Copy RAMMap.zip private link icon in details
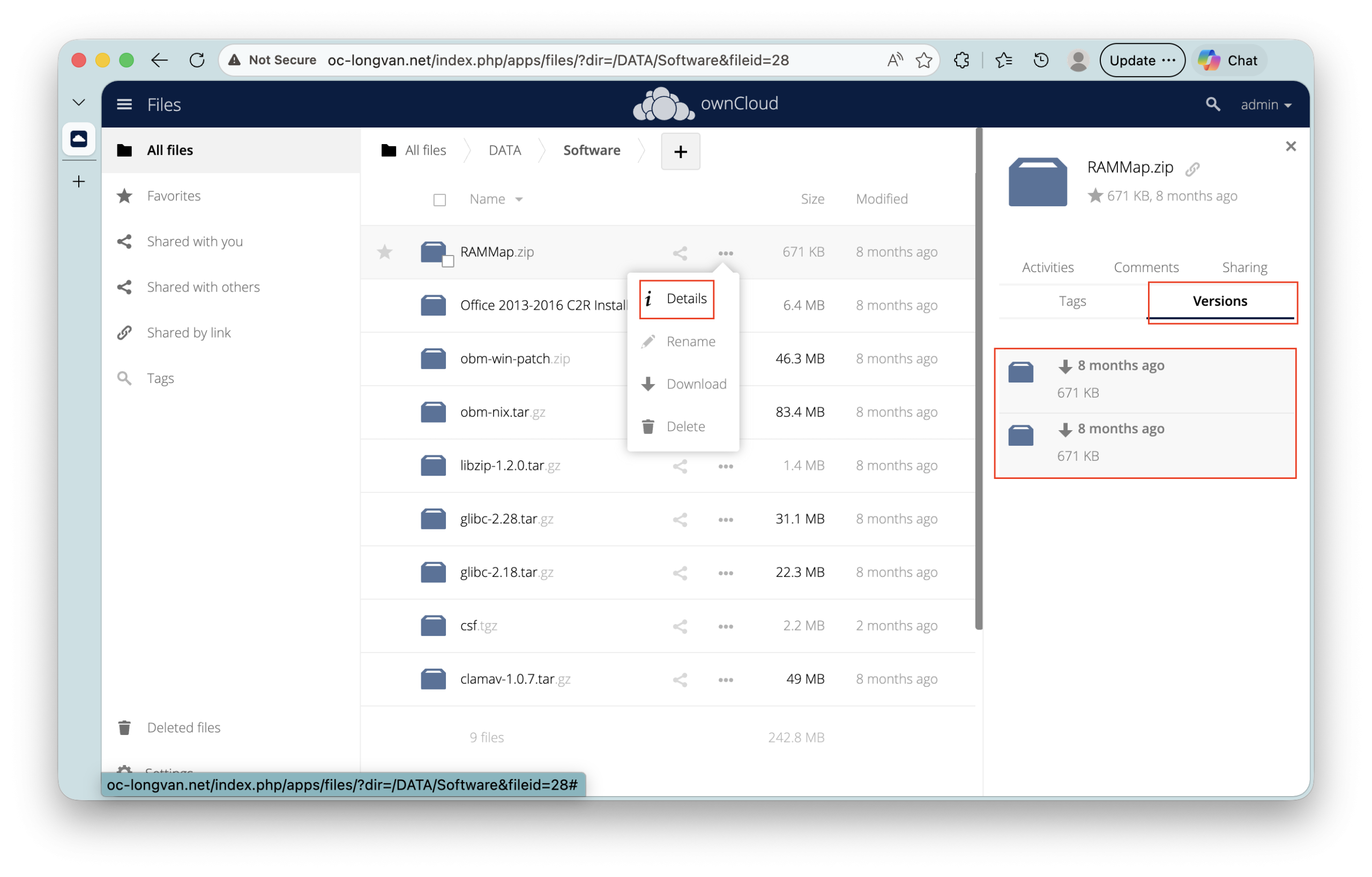The height and width of the screenshot is (877, 1372). coord(1192,169)
